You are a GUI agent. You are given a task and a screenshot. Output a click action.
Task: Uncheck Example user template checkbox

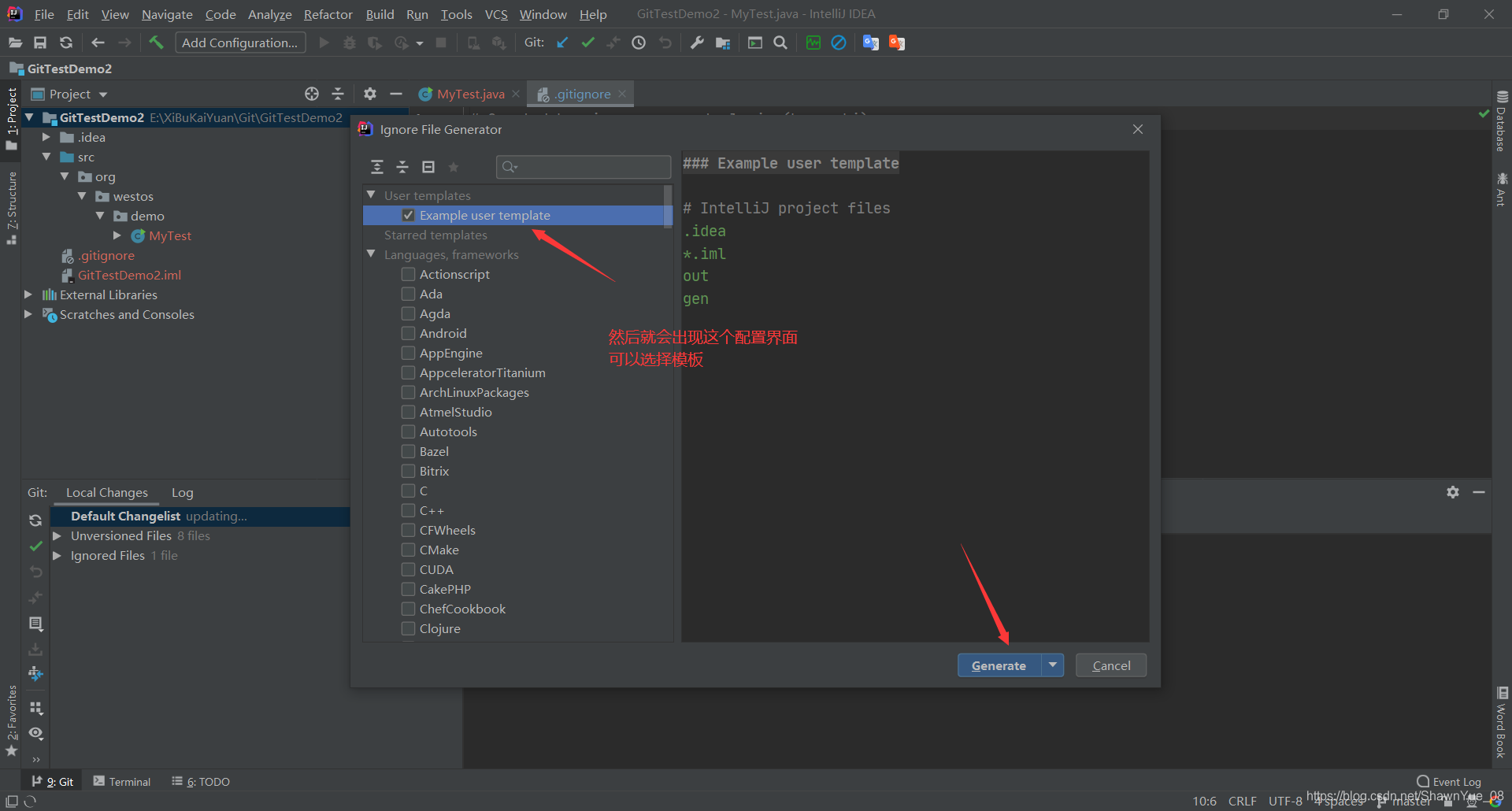[x=408, y=215]
